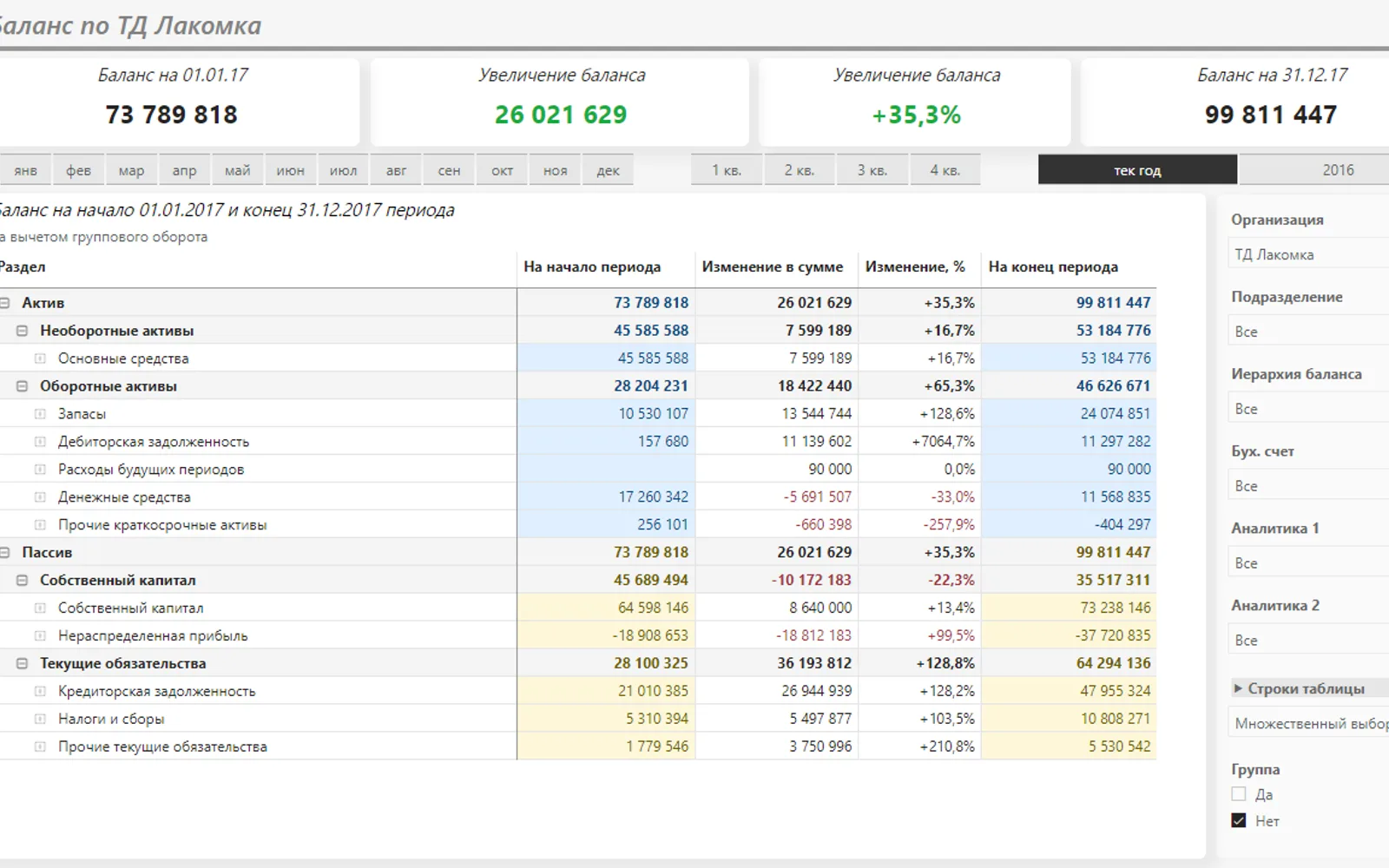The width and height of the screenshot is (1389, 868).
Task: Sort by На конец периода column header
Action: tap(1053, 266)
